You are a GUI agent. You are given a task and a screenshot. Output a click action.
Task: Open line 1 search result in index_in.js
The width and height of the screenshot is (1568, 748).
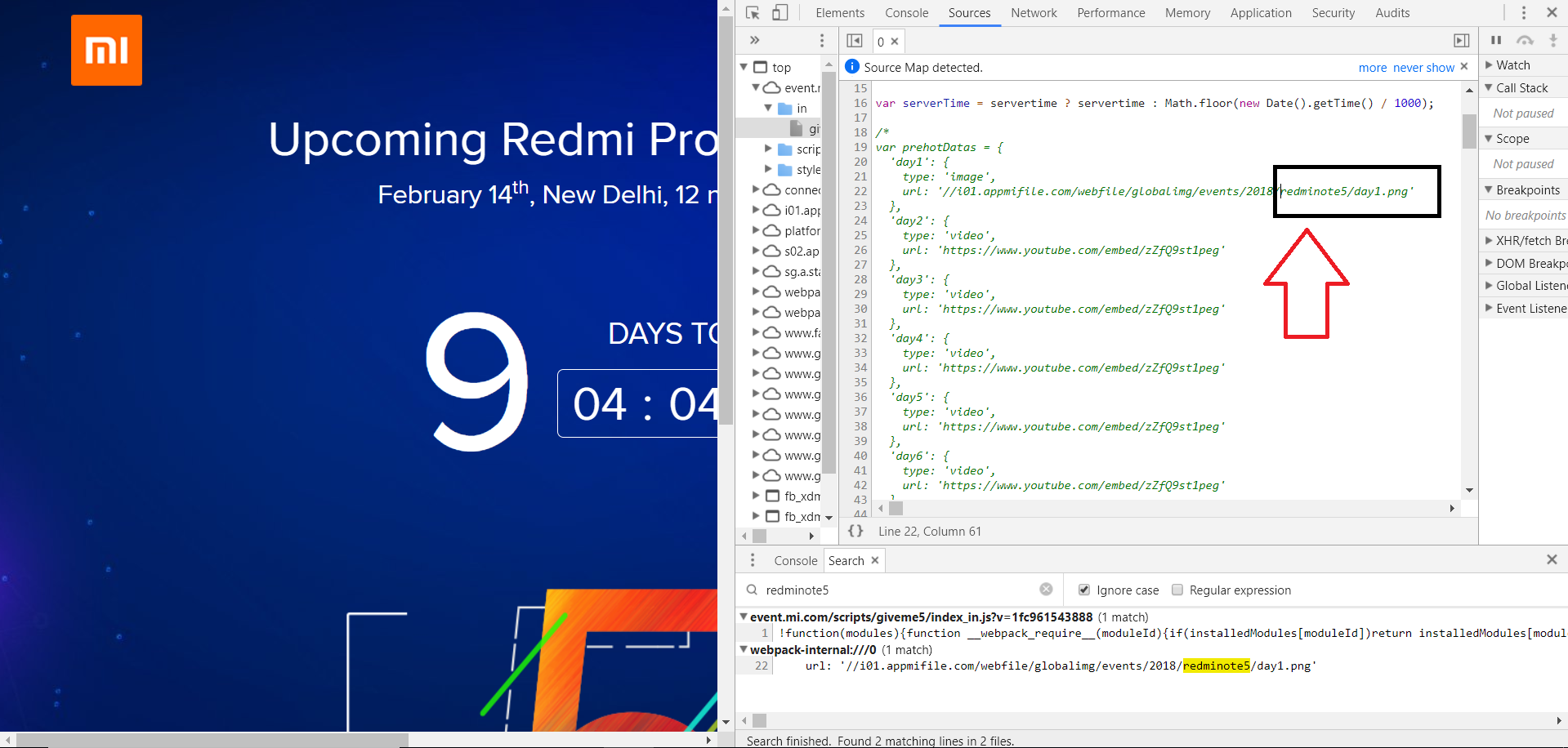tap(1151, 633)
